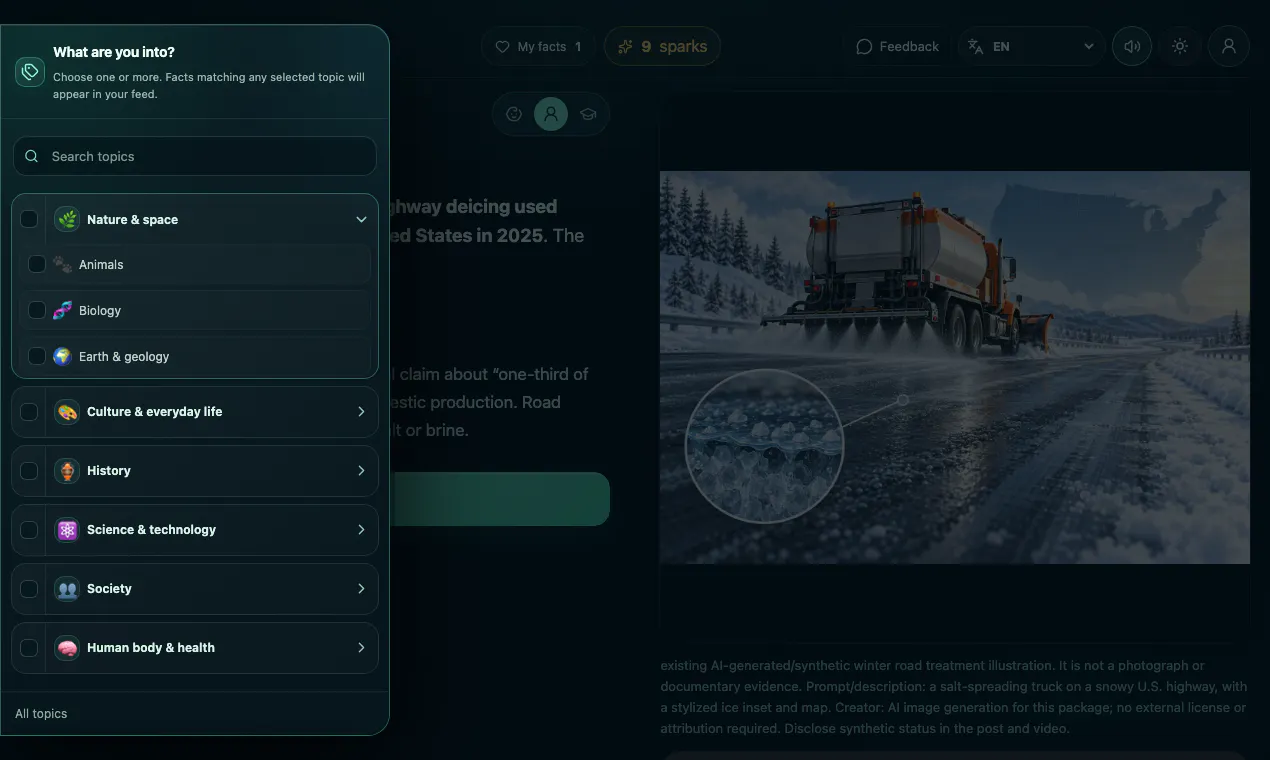Image resolution: width=1270 pixels, height=760 pixels.
Task: Select the graduation cap mode icon
Action: tap(588, 114)
